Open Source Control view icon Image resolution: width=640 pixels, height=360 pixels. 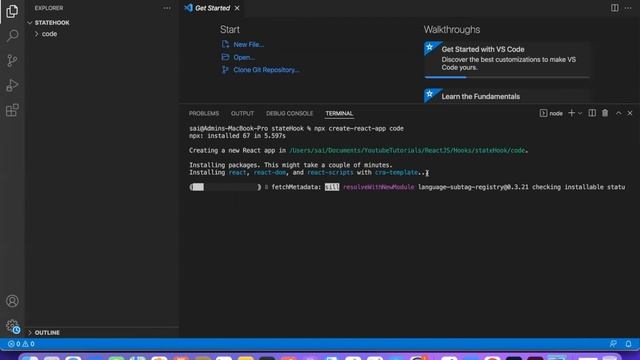[12, 61]
